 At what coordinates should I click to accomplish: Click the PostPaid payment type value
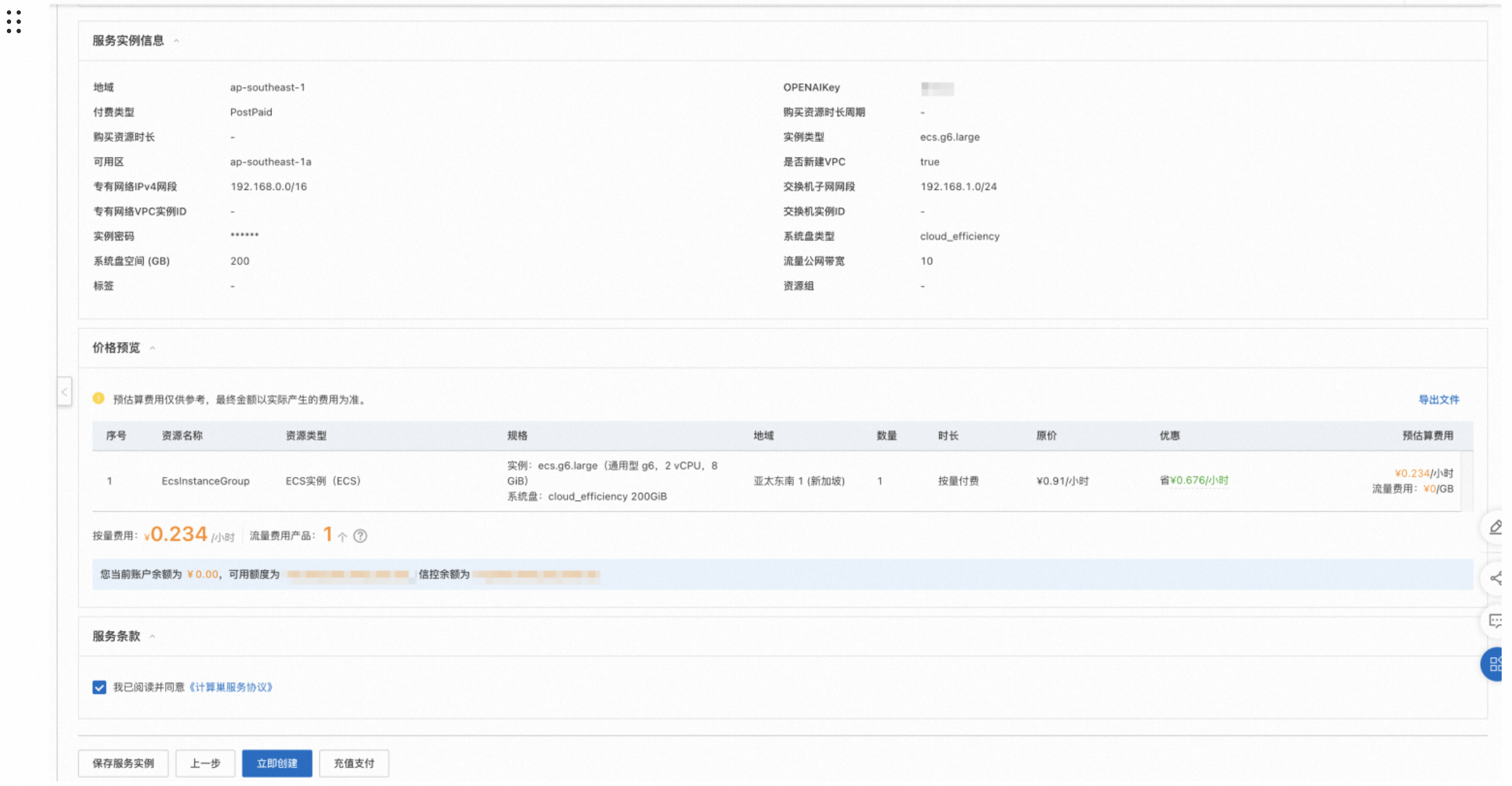(251, 112)
